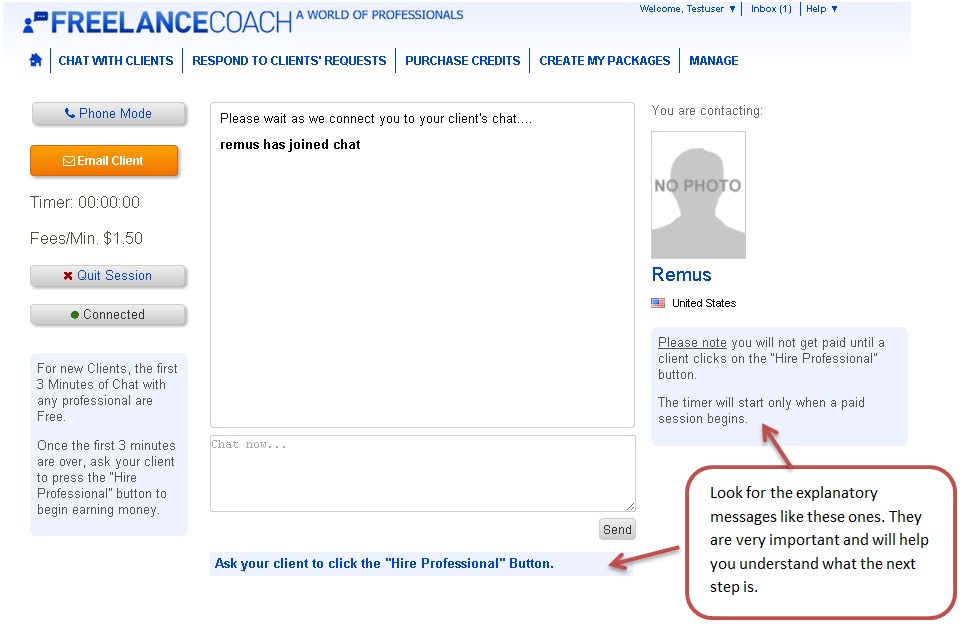Click the envelope icon on Email Client

(68, 161)
